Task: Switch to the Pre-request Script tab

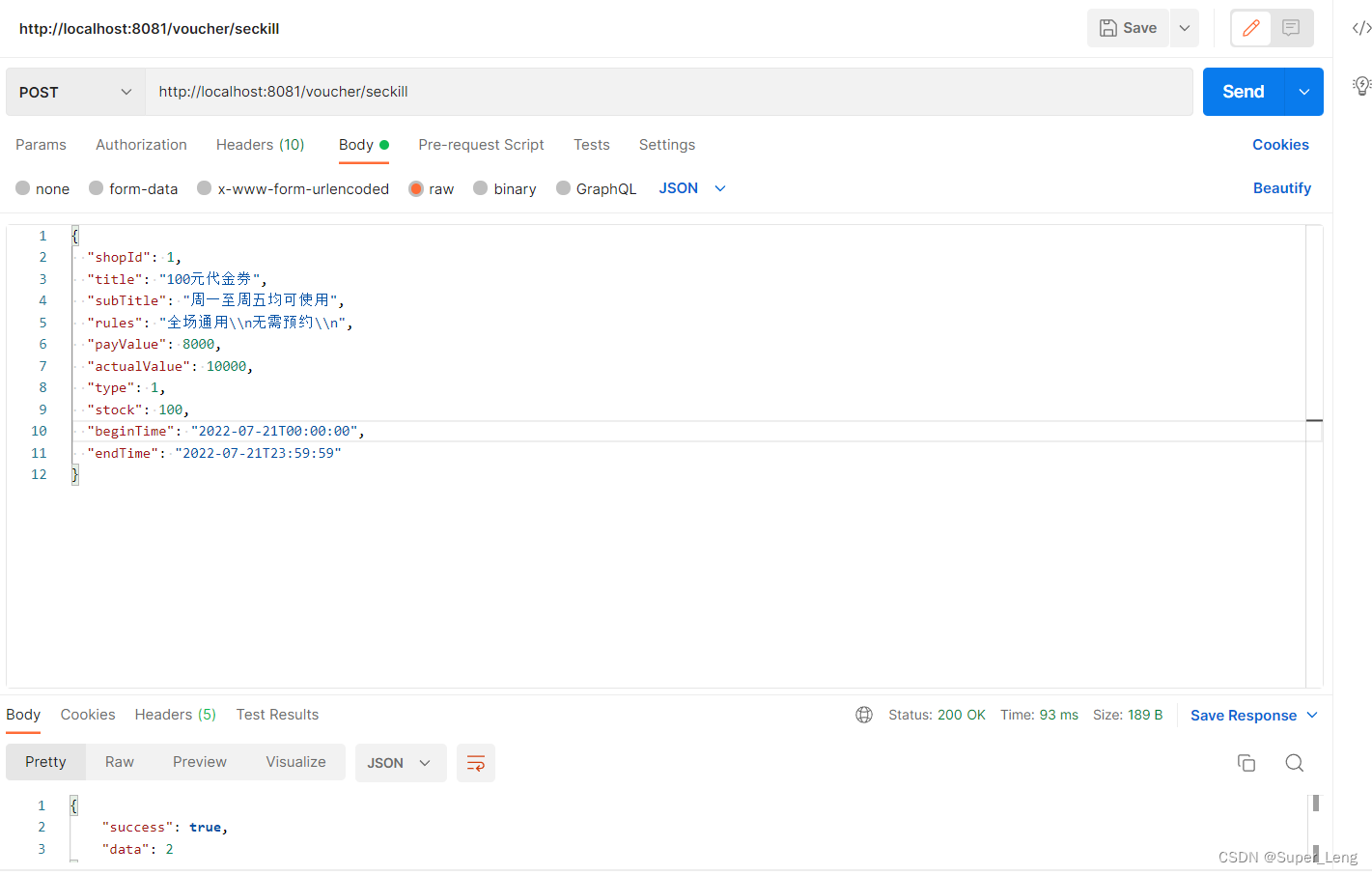Action: click(481, 145)
